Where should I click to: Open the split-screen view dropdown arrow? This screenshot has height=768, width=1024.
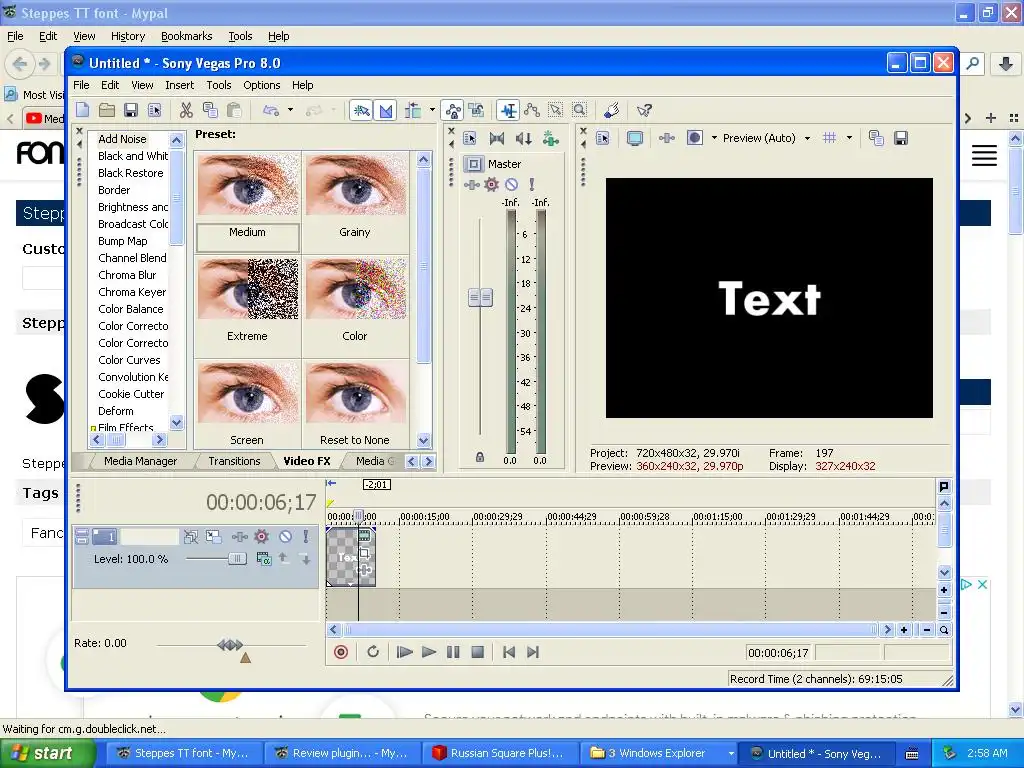[714, 138]
